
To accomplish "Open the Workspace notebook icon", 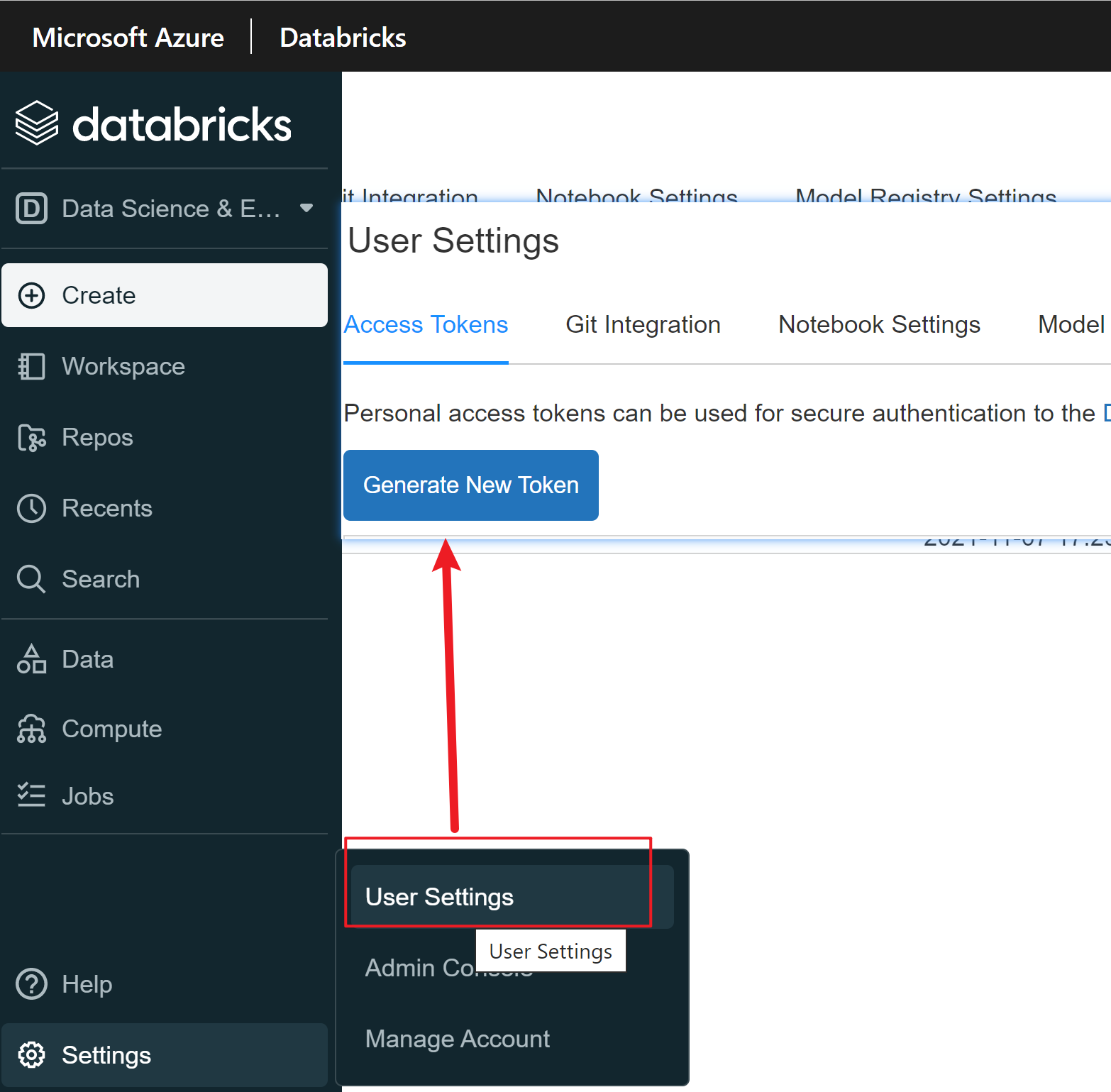I will click(31, 366).
